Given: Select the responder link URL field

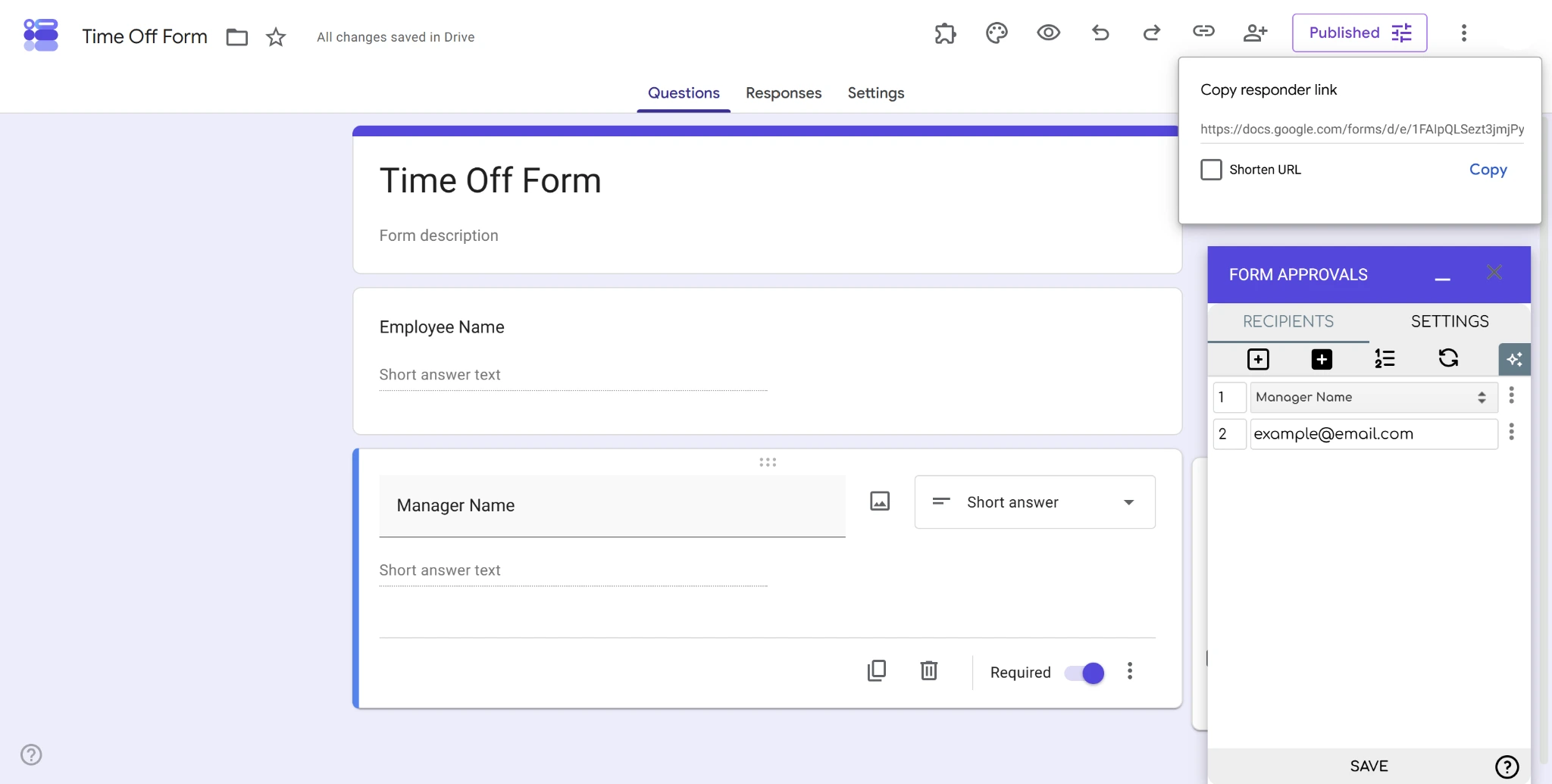Looking at the screenshot, I should 1362,130.
